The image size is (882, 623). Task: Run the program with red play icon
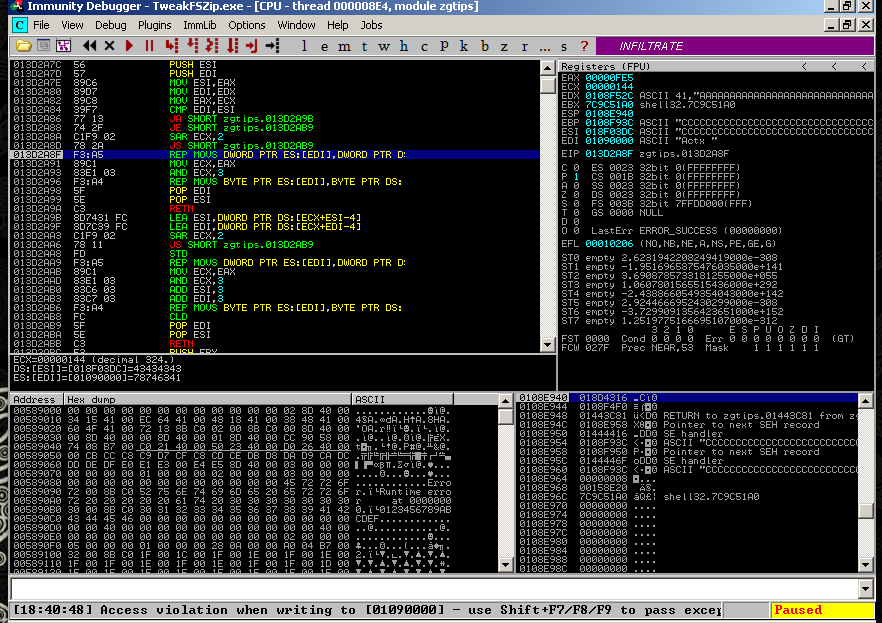129,46
